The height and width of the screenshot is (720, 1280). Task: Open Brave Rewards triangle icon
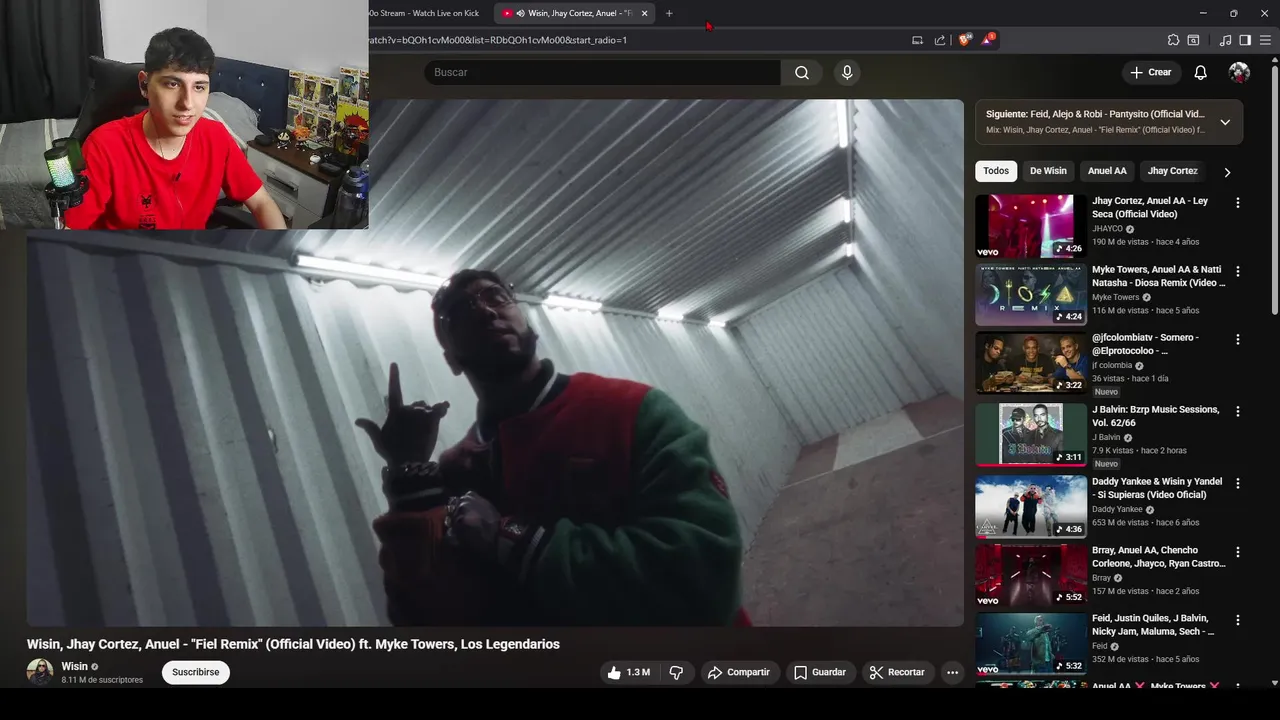(988, 40)
